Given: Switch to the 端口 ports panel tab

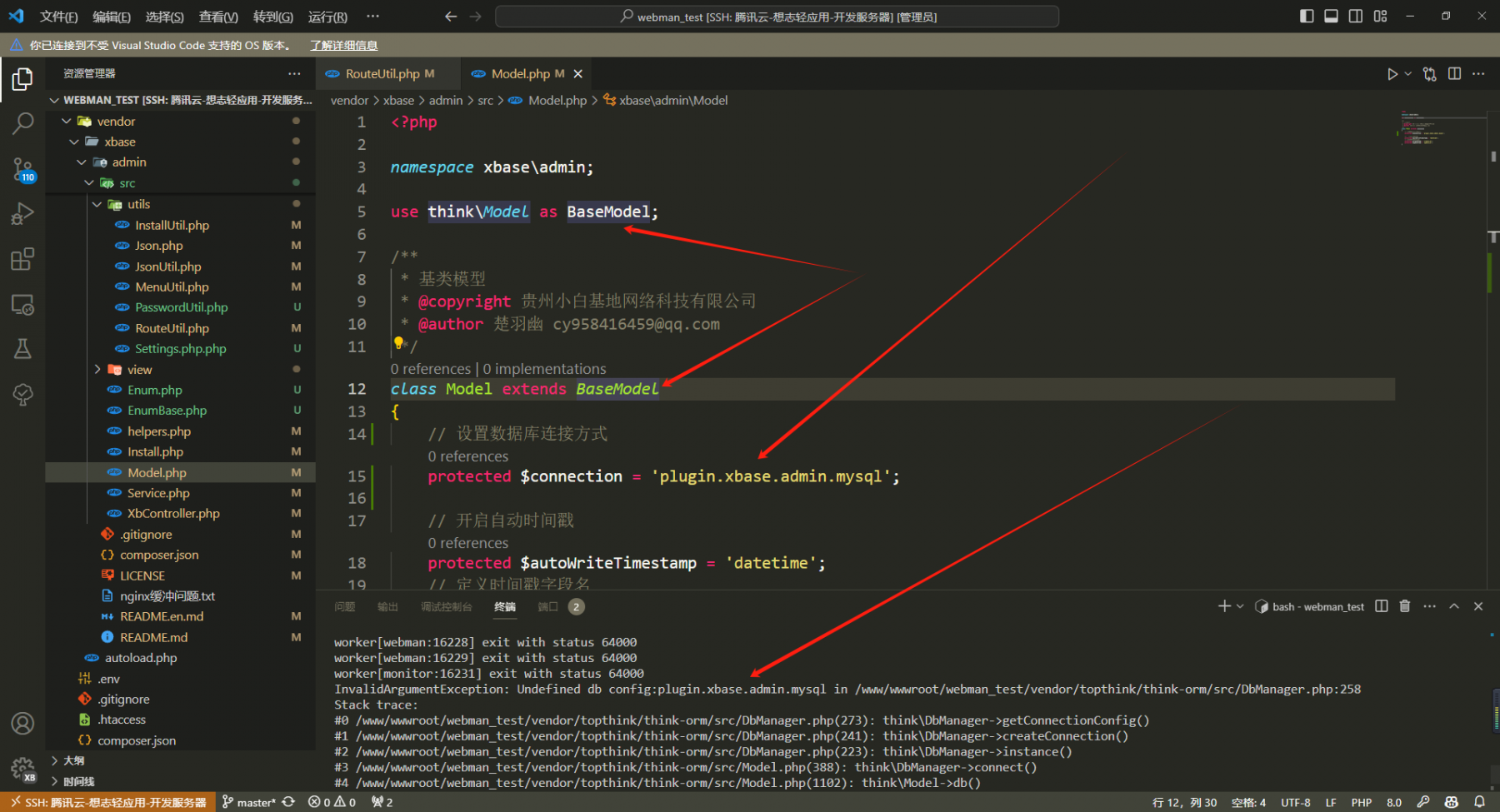Looking at the screenshot, I should (547, 606).
